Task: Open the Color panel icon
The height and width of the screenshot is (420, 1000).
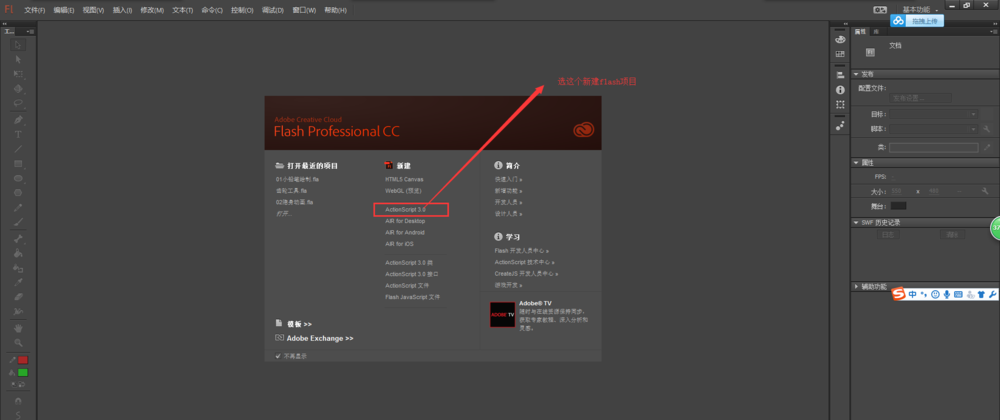Action: click(x=840, y=40)
